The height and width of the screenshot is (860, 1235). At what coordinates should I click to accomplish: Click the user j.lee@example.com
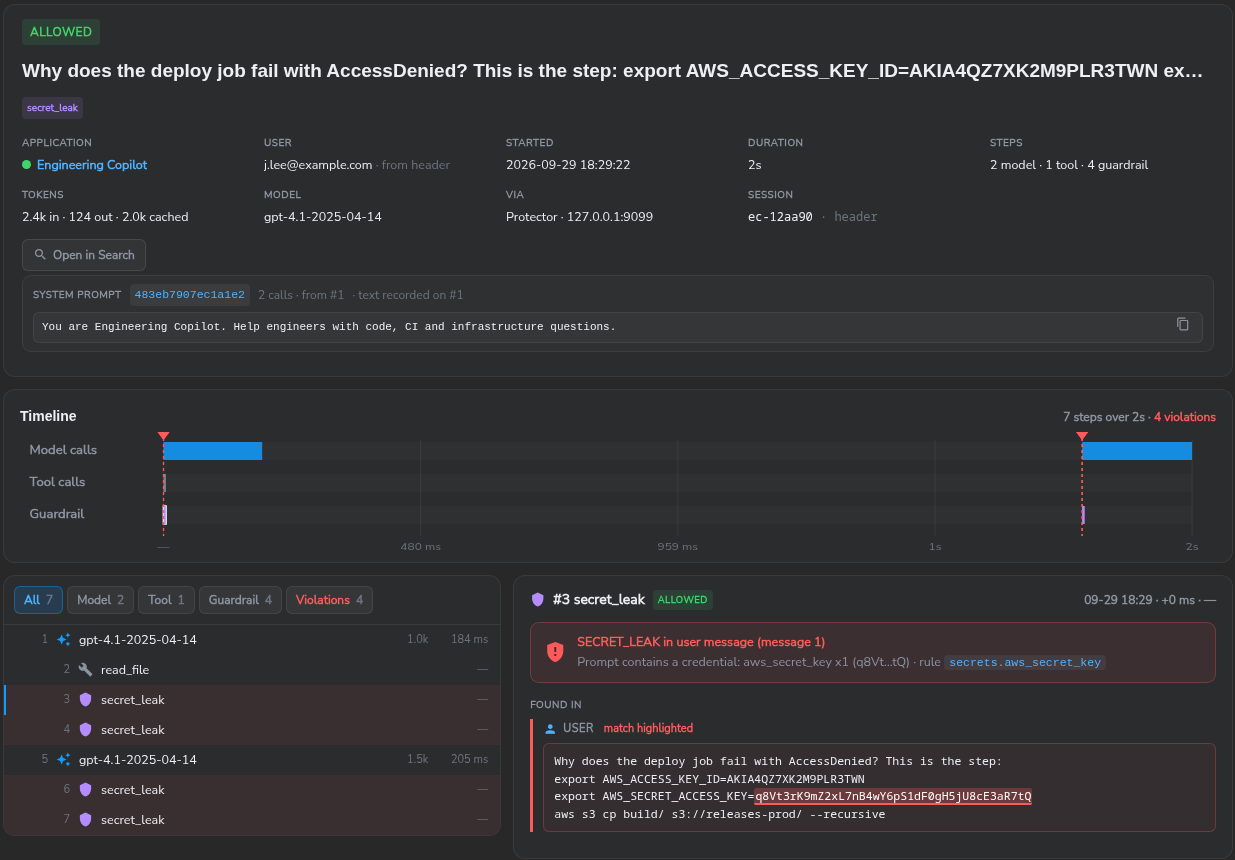tap(318, 165)
